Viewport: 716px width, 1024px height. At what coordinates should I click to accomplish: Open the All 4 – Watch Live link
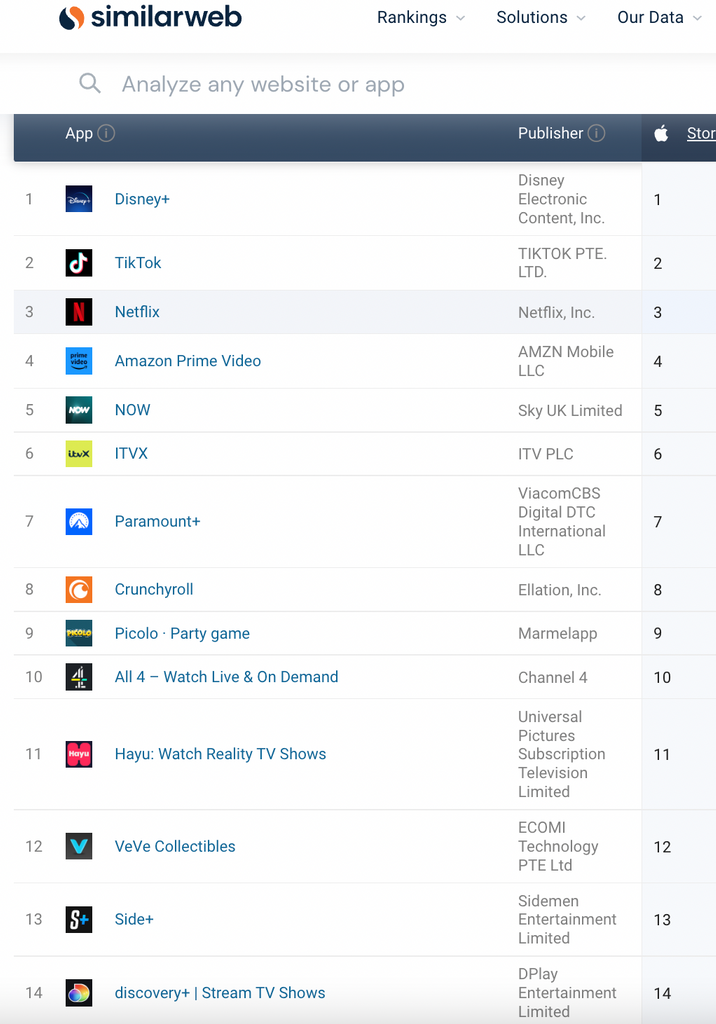[x=226, y=677]
